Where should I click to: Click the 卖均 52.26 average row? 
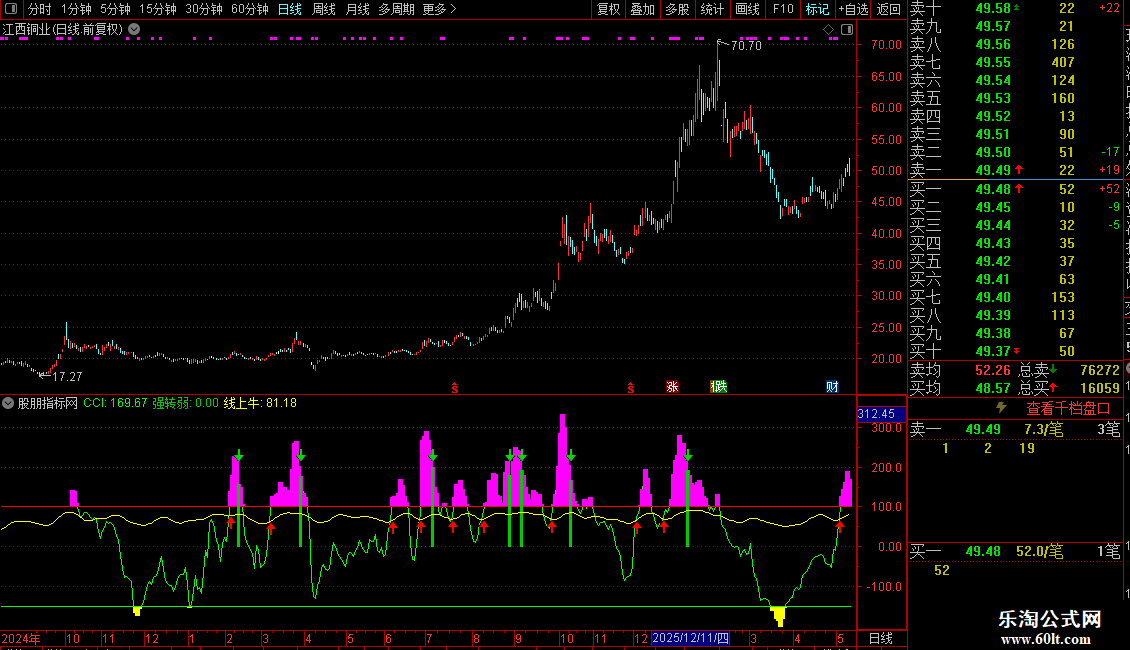pos(960,370)
